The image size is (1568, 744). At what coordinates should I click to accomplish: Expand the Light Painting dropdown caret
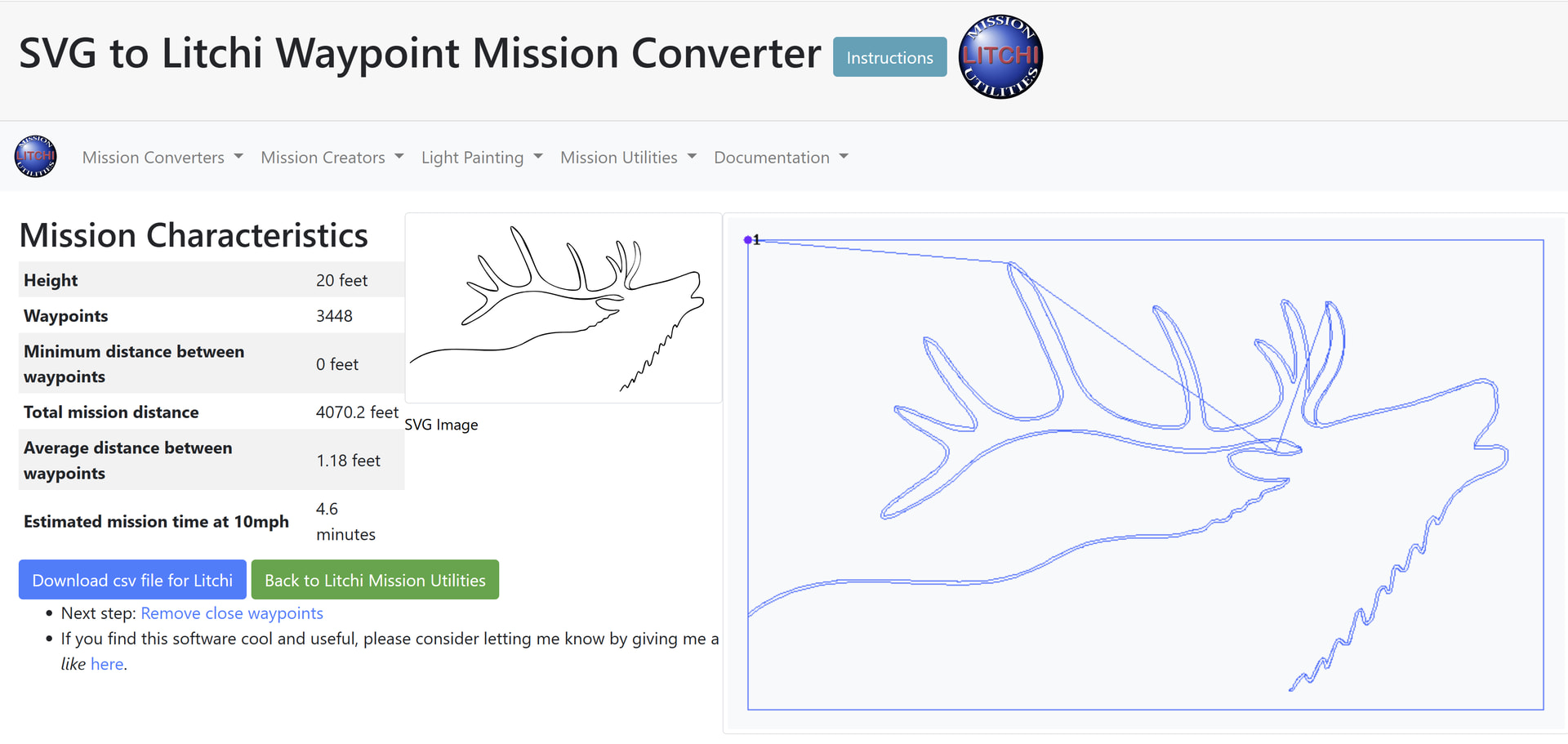[538, 156]
